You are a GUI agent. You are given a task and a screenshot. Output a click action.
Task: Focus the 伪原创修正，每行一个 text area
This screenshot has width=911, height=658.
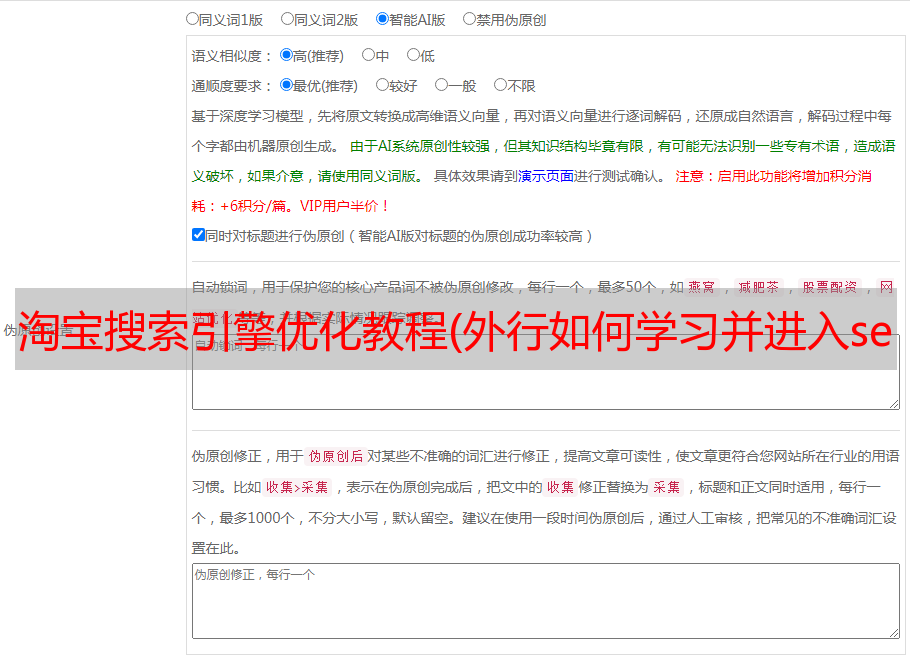[546, 601]
